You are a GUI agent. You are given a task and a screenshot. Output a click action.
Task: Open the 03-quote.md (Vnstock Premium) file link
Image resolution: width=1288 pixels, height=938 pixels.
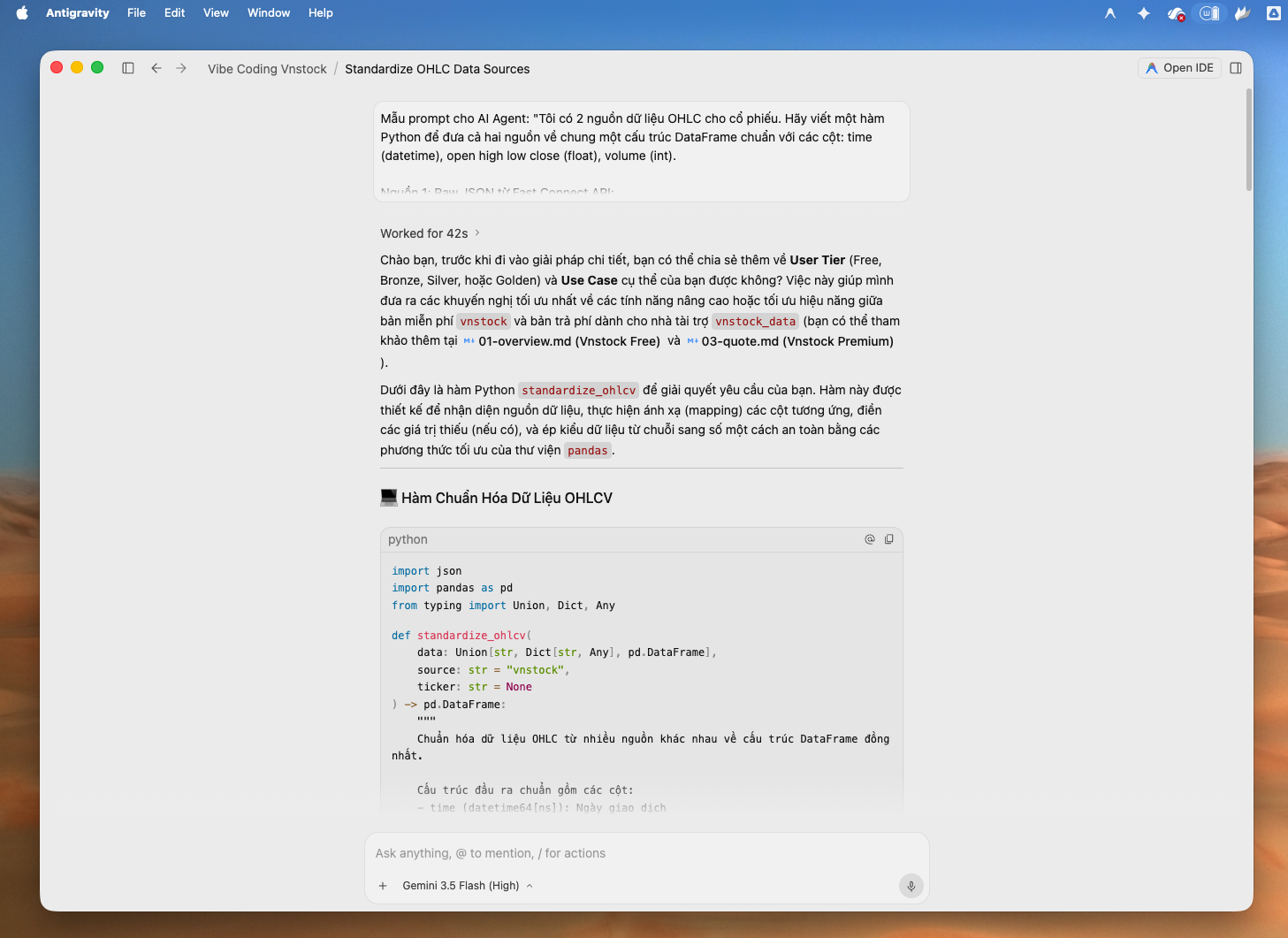click(x=790, y=341)
